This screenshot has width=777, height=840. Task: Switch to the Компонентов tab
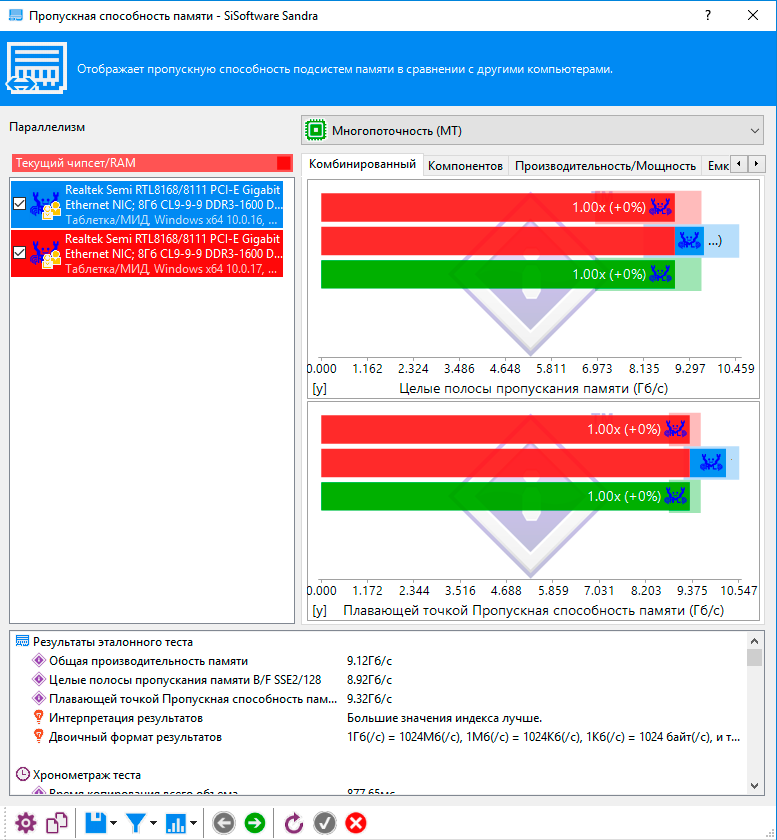465,165
